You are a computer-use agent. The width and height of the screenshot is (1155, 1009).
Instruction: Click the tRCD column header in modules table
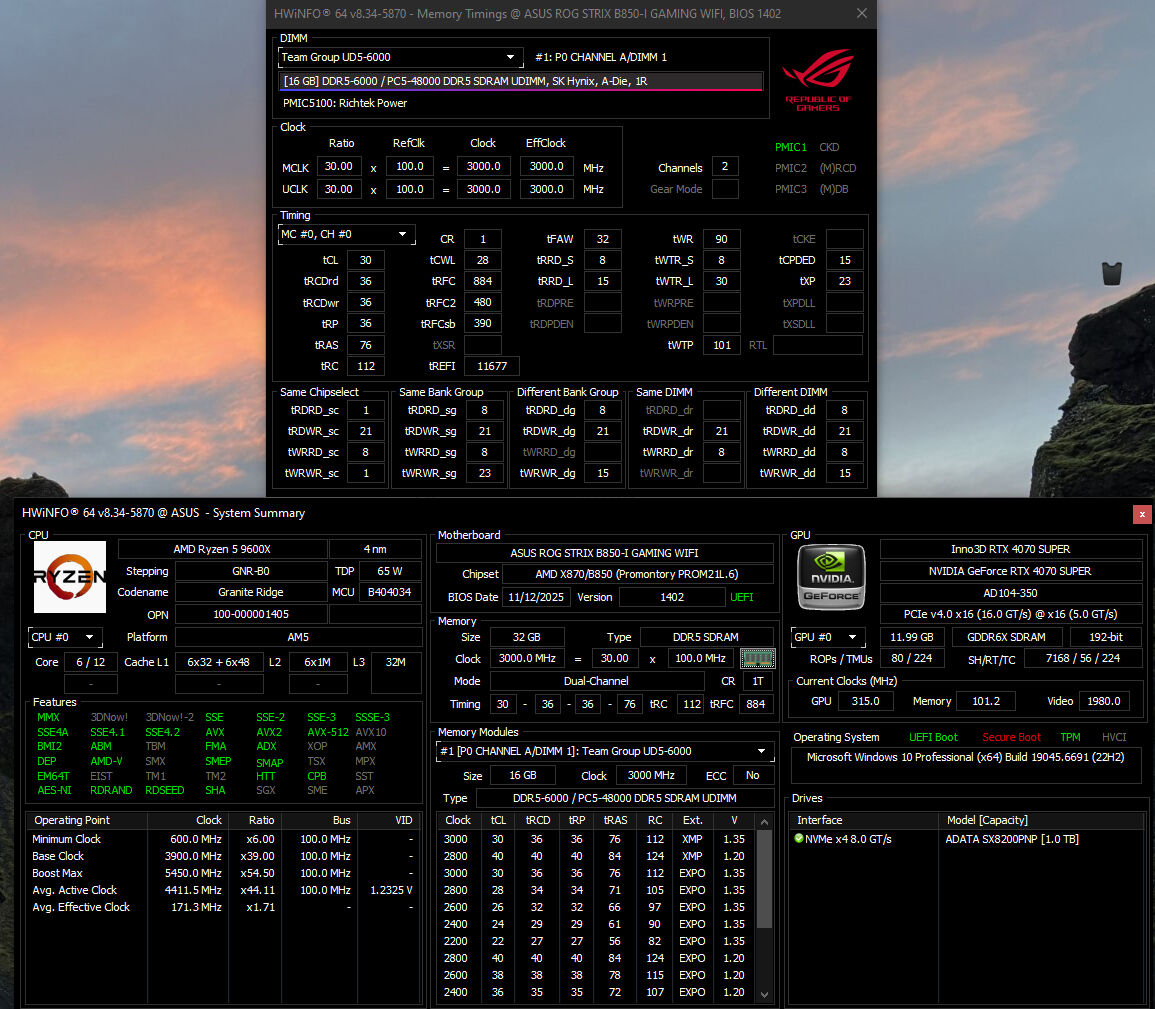point(538,820)
